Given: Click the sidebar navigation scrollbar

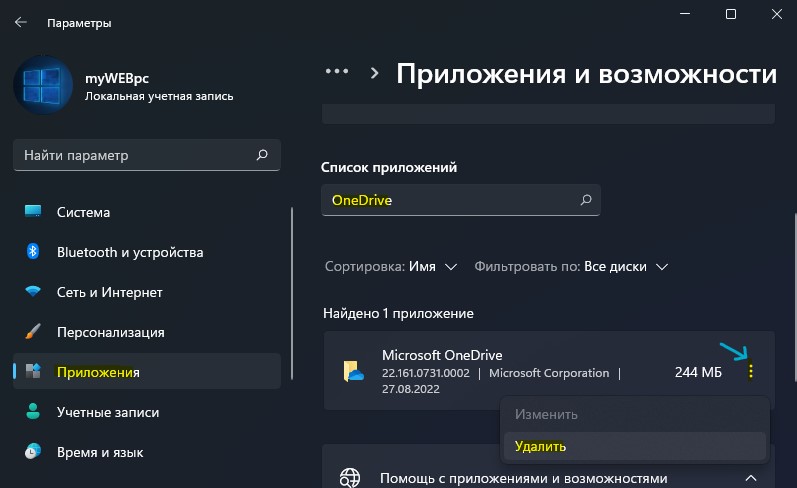Looking at the screenshot, I should tap(292, 293).
